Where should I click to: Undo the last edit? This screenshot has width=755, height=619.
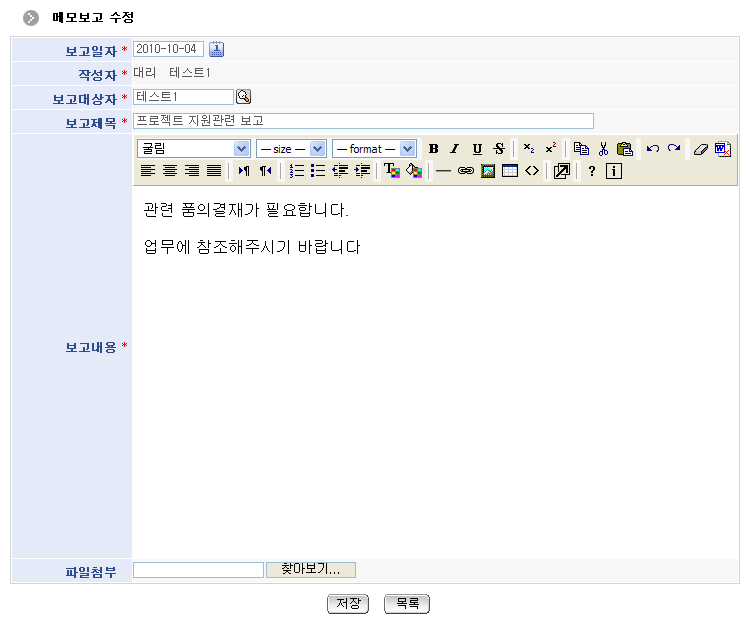[652, 149]
